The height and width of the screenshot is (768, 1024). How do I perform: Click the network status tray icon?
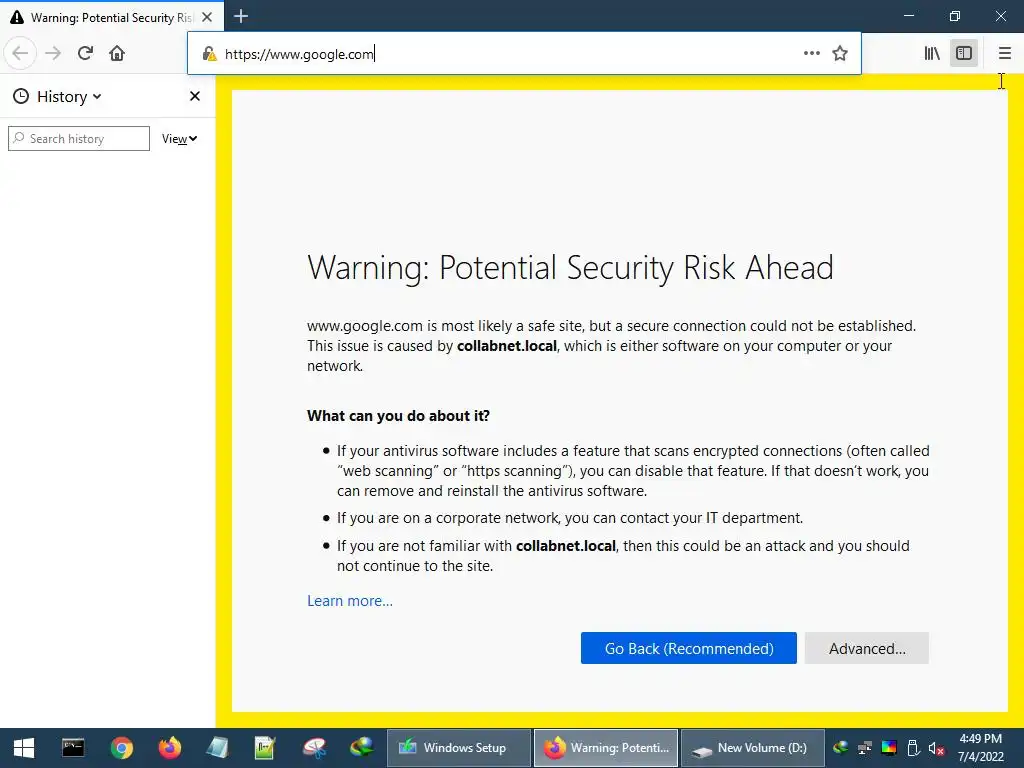tap(865, 748)
